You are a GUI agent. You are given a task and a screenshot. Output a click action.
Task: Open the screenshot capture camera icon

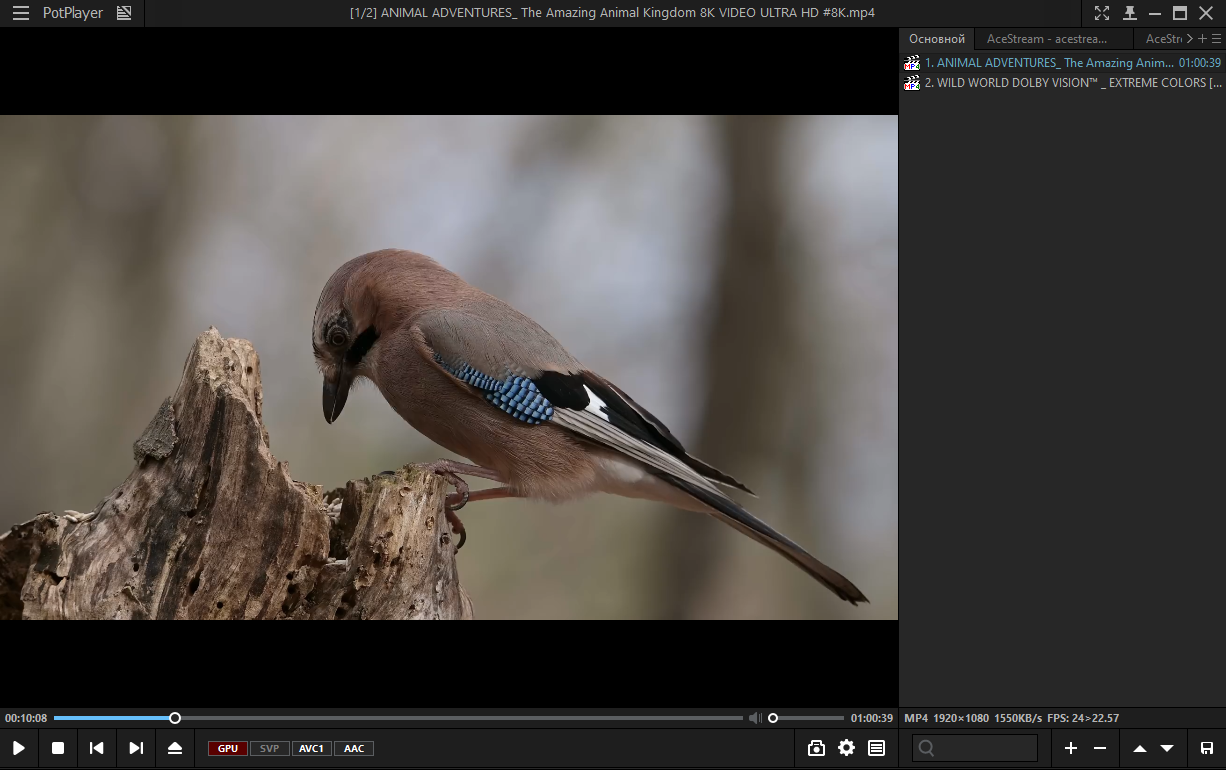pos(816,748)
